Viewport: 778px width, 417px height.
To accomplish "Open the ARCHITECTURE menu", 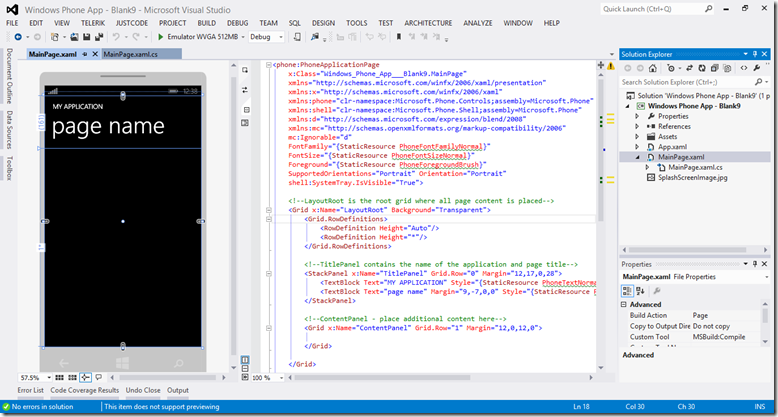I will click(428, 23).
